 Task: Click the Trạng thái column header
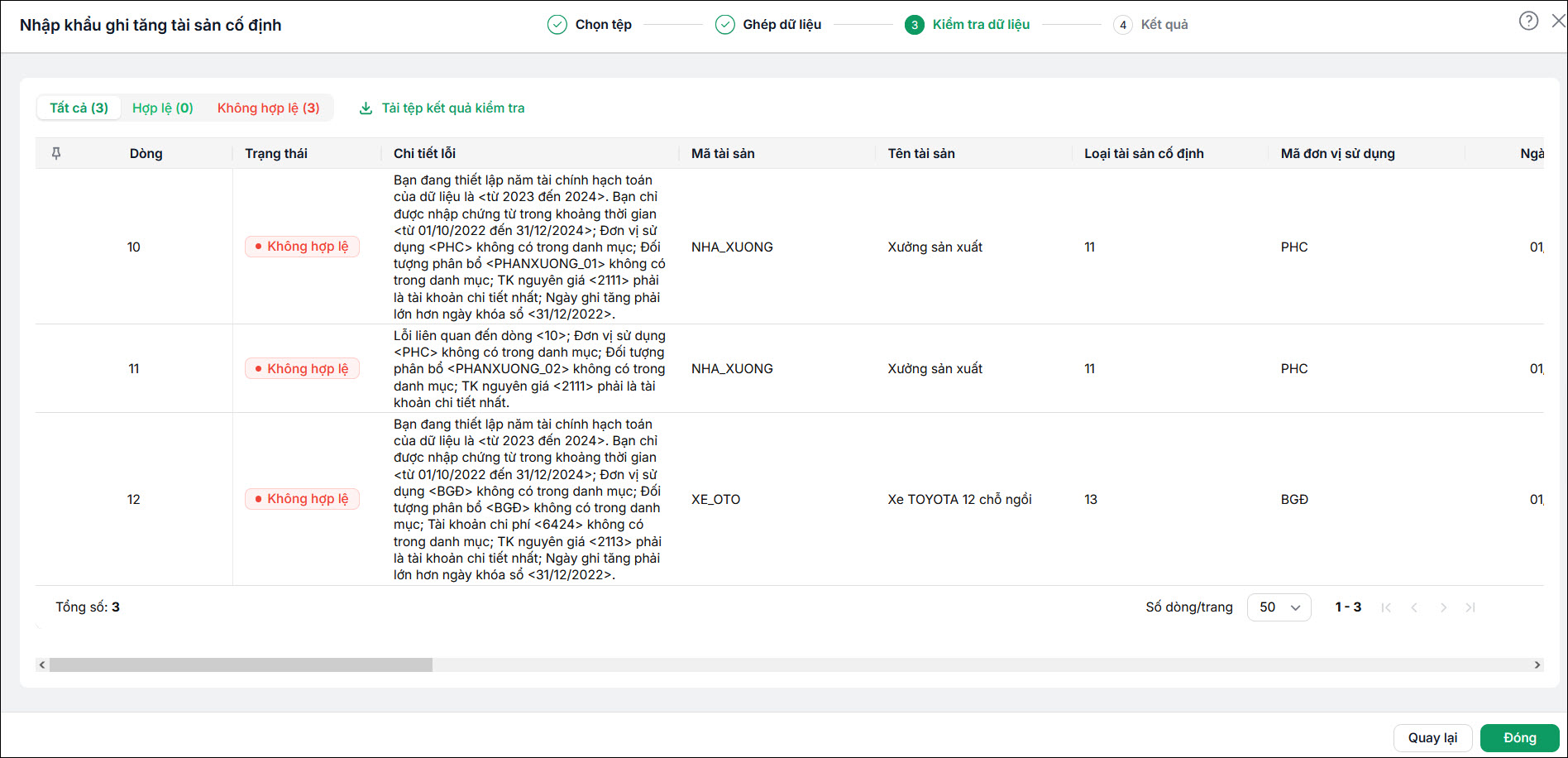[276, 154]
